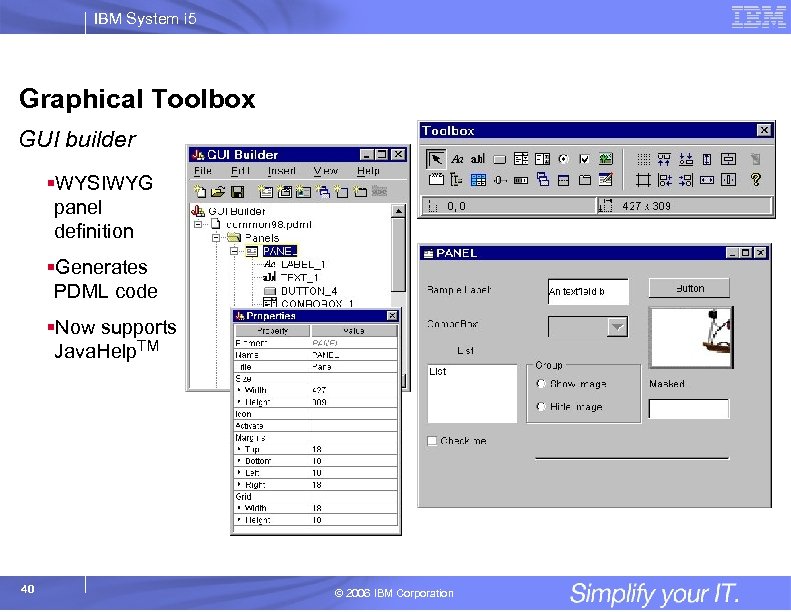Viewport: 791px width, 612px height.
Task: Open the Insert menu
Action: [281, 171]
